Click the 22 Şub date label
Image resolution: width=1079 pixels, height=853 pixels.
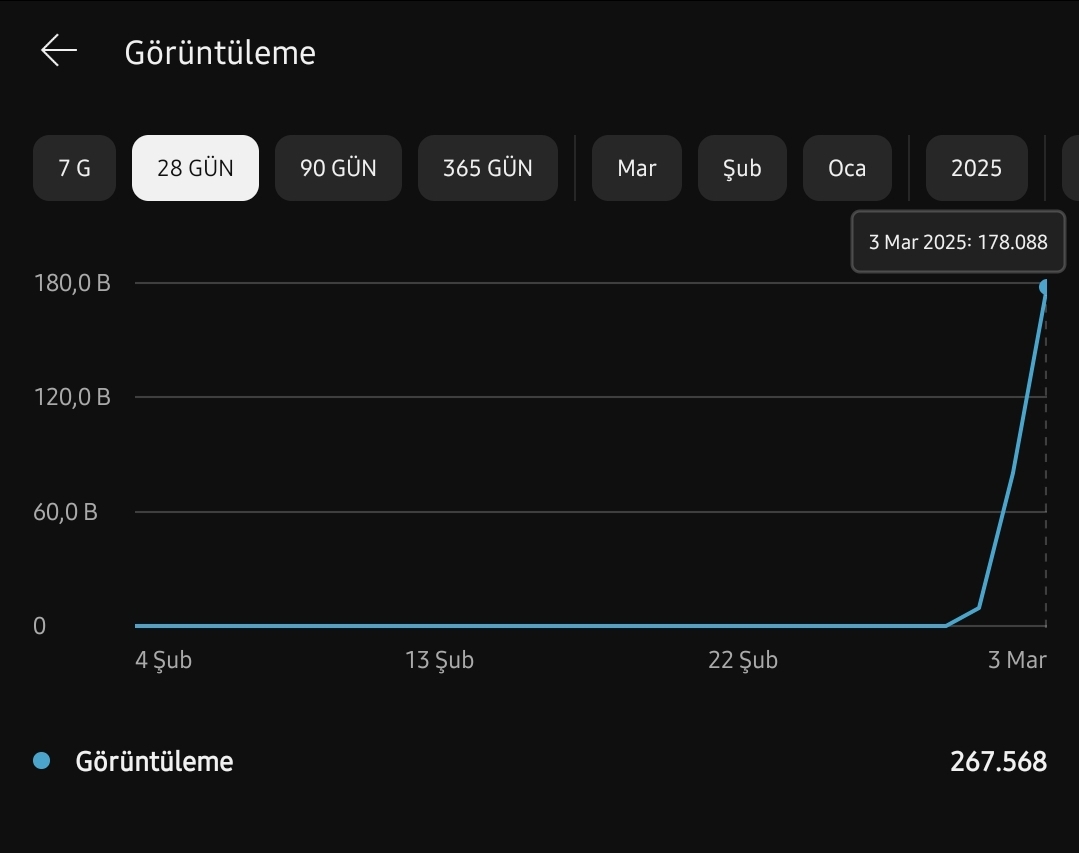pos(743,660)
